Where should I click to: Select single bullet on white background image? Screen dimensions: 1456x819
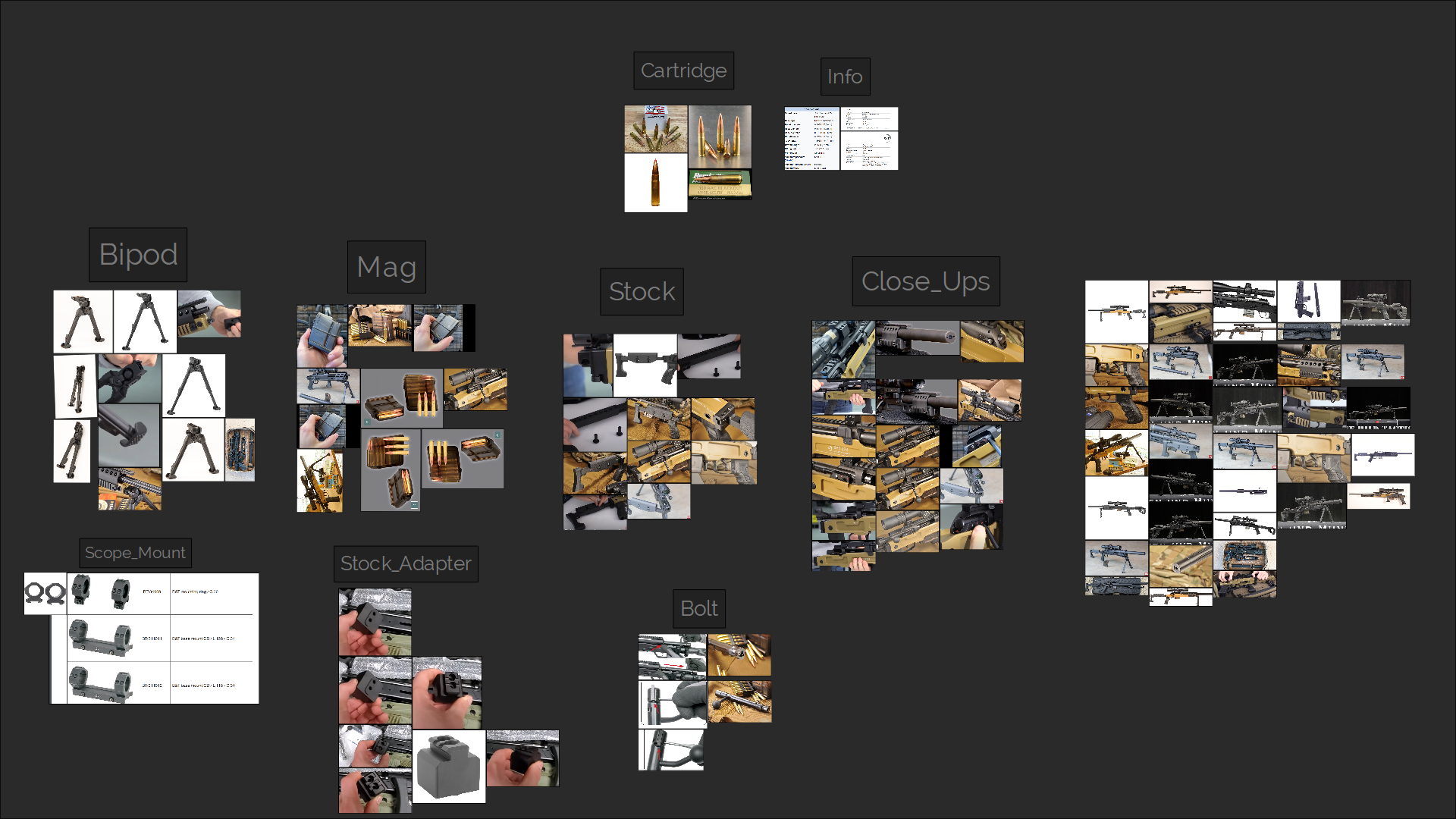coord(655,183)
